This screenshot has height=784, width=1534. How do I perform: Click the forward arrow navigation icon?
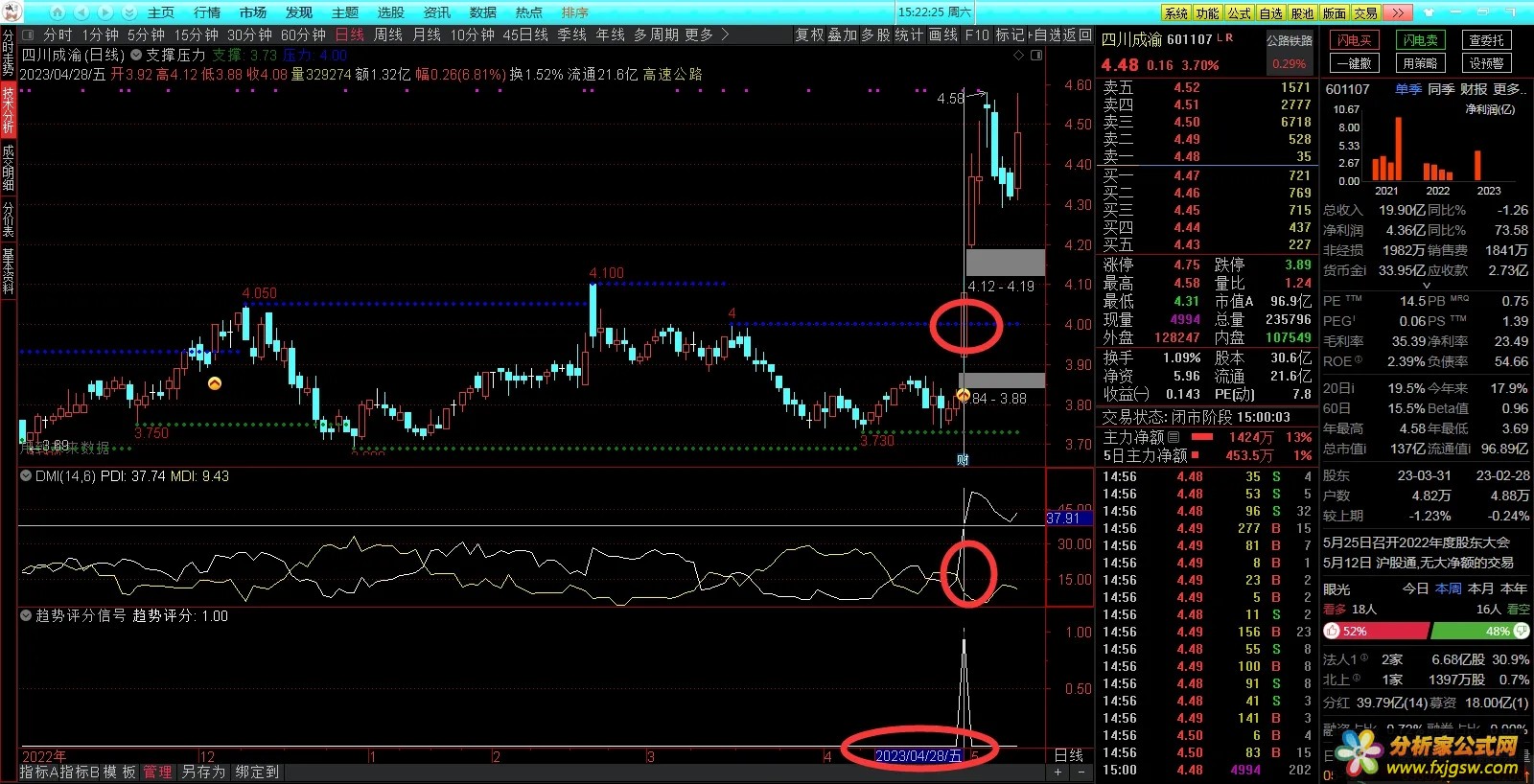[x=105, y=12]
